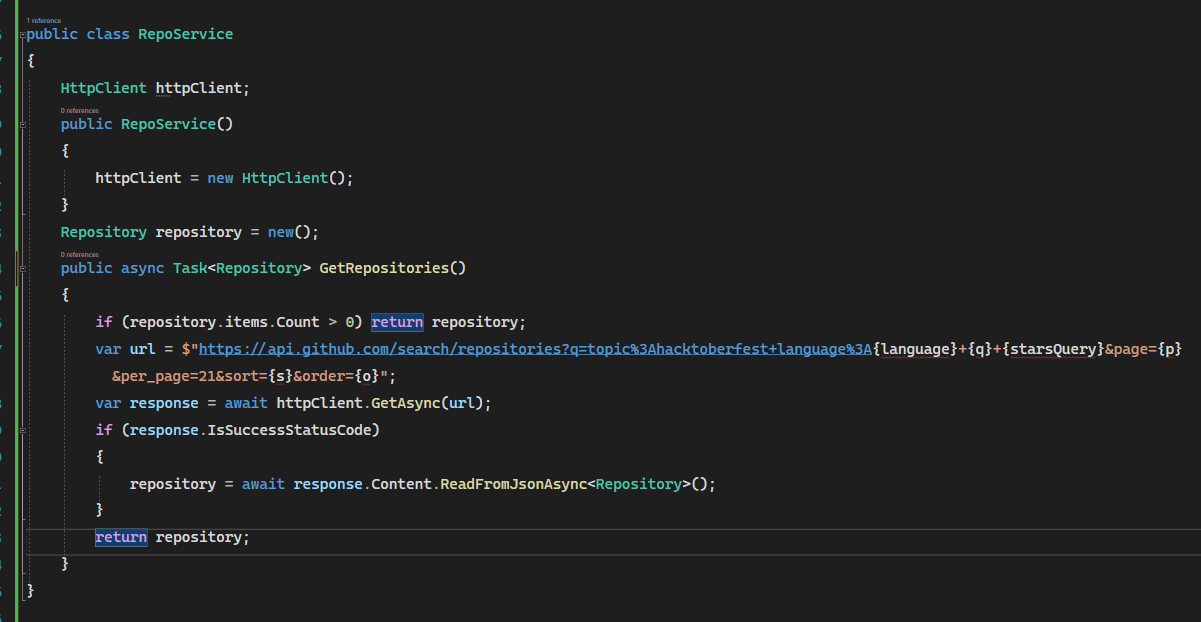Click the Content property of response
The width and height of the screenshot is (1201, 622).
click(x=401, y=484)
